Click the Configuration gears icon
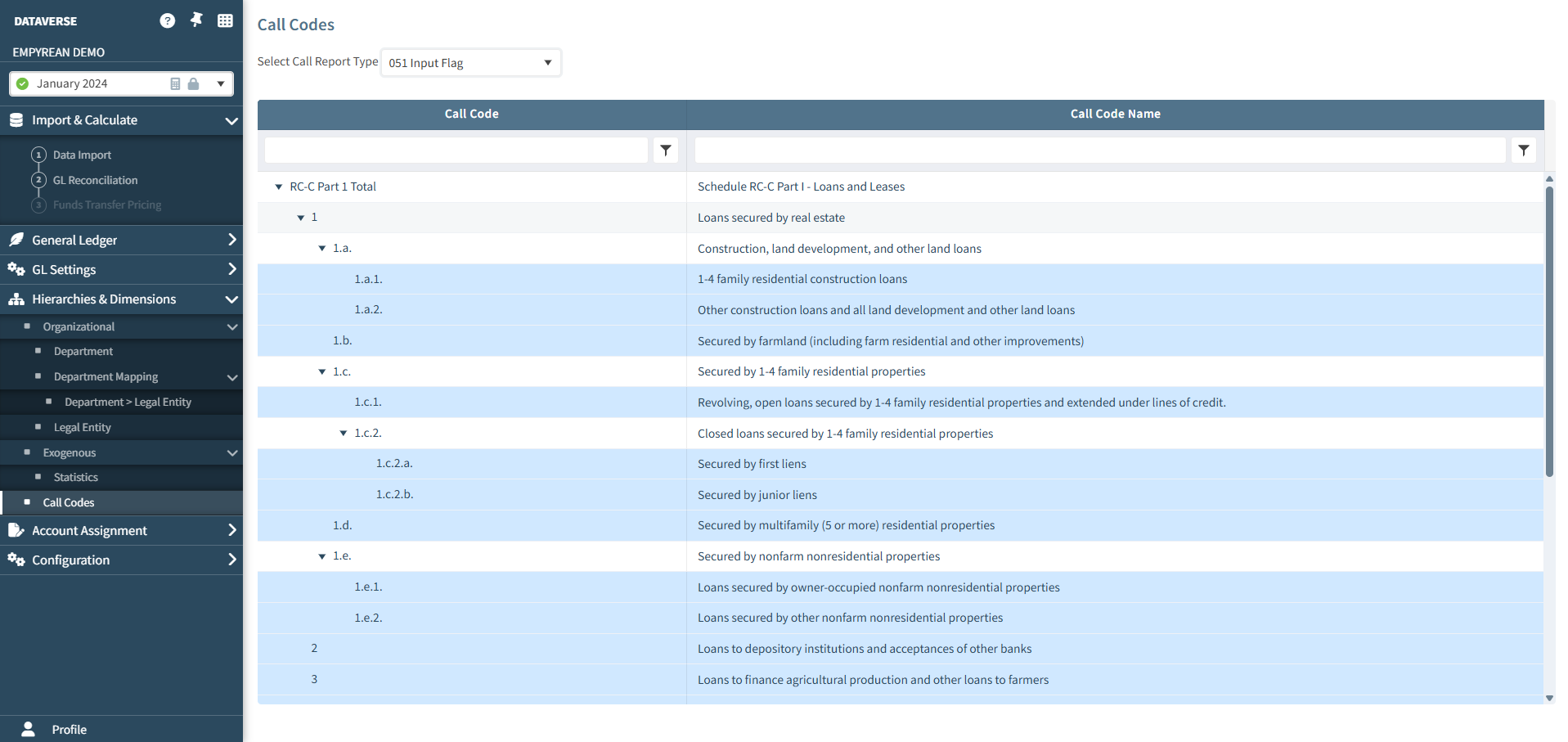This screenshot has width=1568, height=742. click(16, 560)
